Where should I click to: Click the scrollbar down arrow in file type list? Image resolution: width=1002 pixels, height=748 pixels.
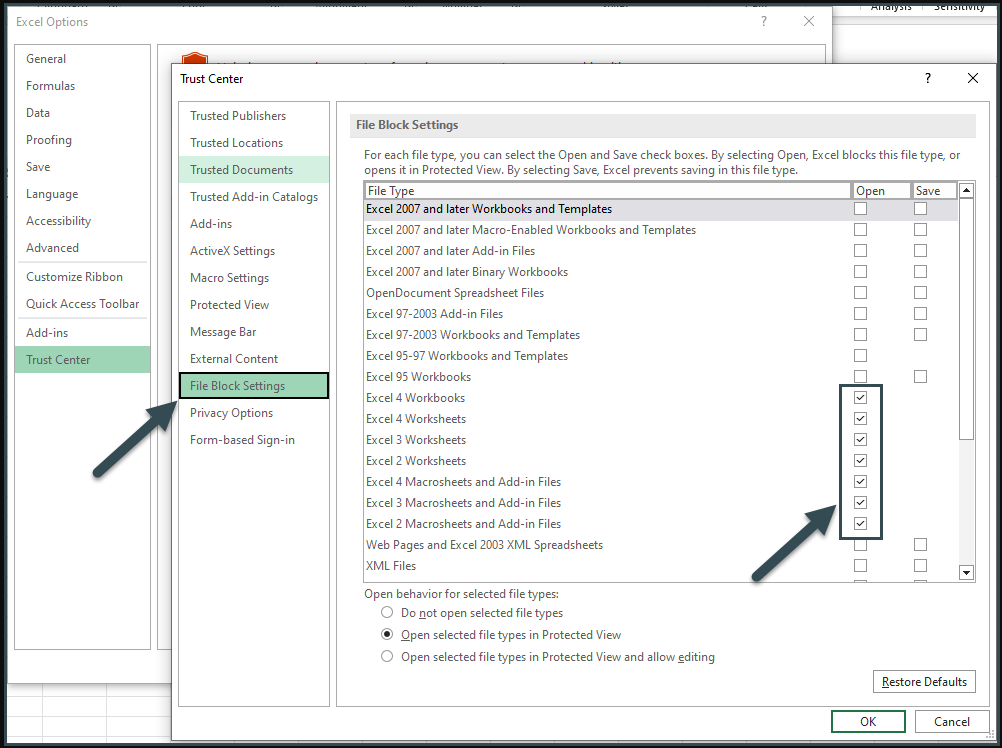[x=965, y=572]
